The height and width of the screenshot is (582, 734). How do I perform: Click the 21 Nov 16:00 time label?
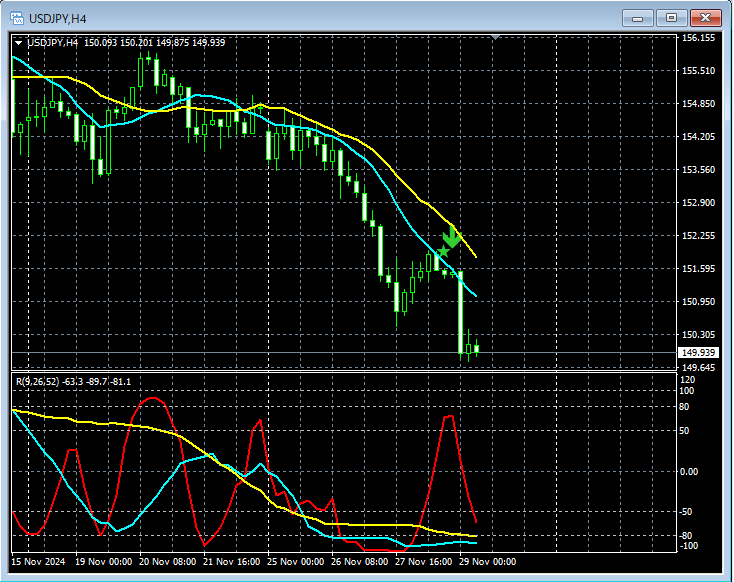click(232, 562)
